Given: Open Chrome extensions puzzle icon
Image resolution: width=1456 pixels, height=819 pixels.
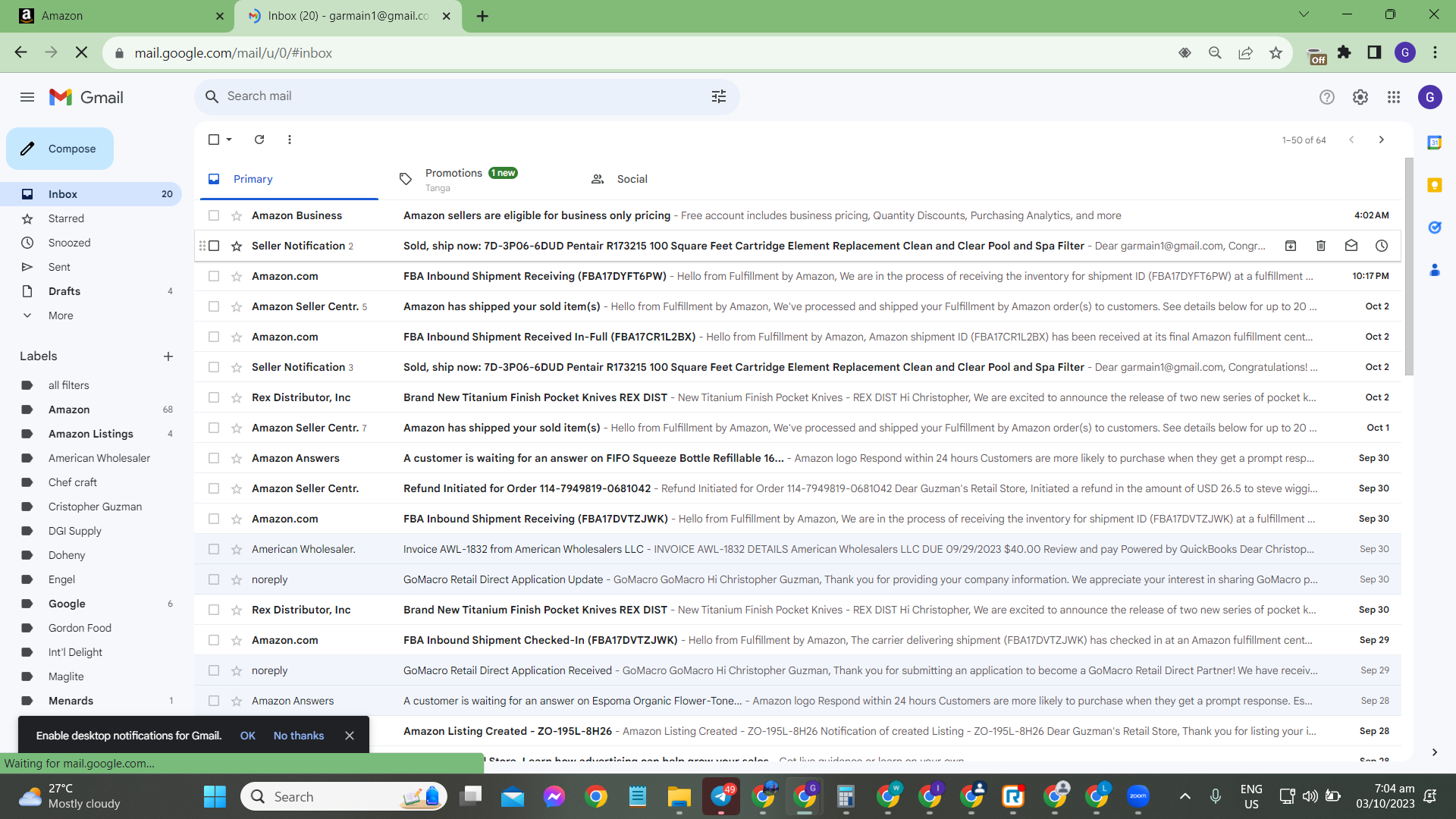Looking at the screenshot, I should (x=1345, y=52).
